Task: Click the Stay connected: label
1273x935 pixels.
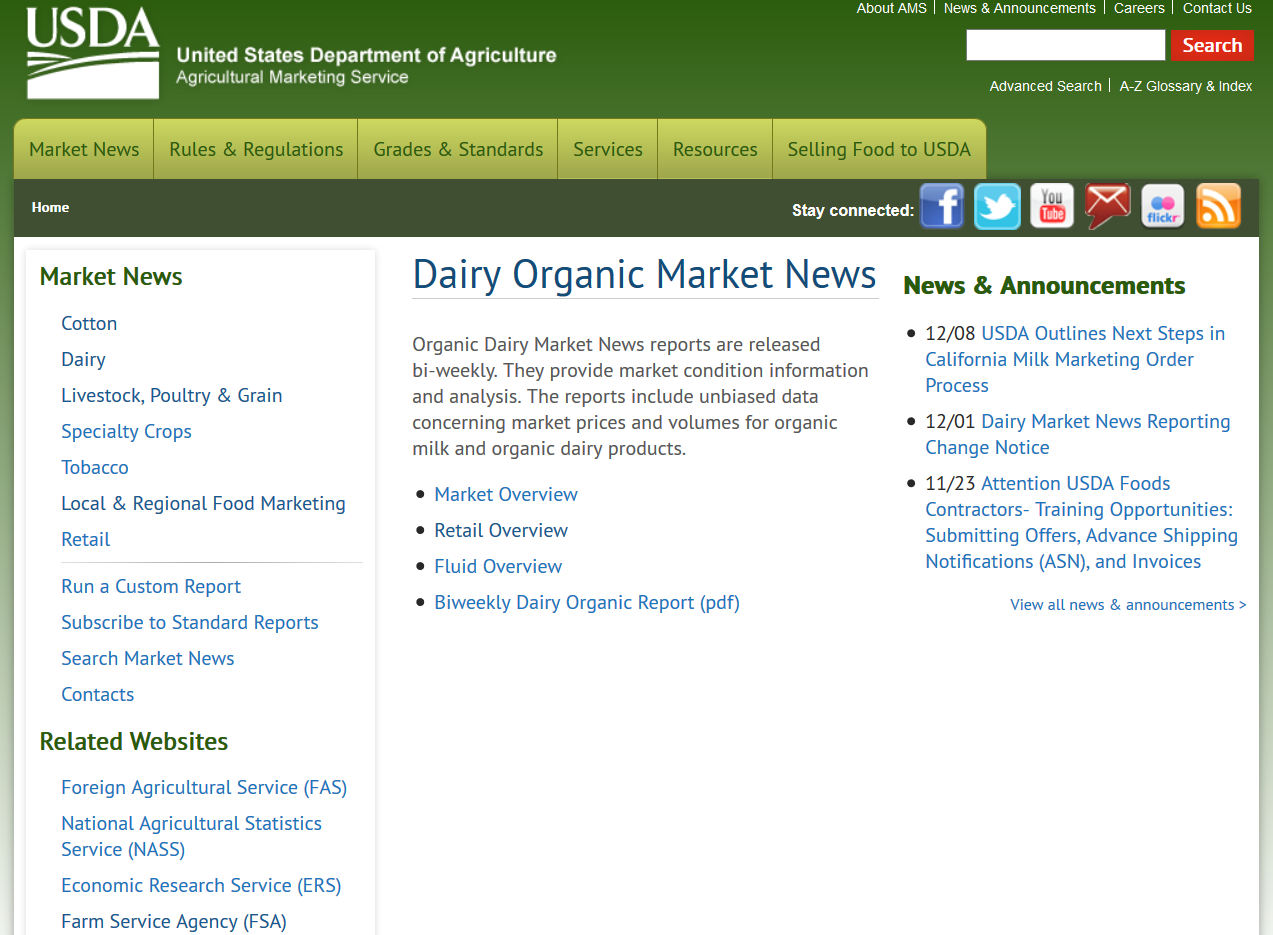Action: (853, 210)
